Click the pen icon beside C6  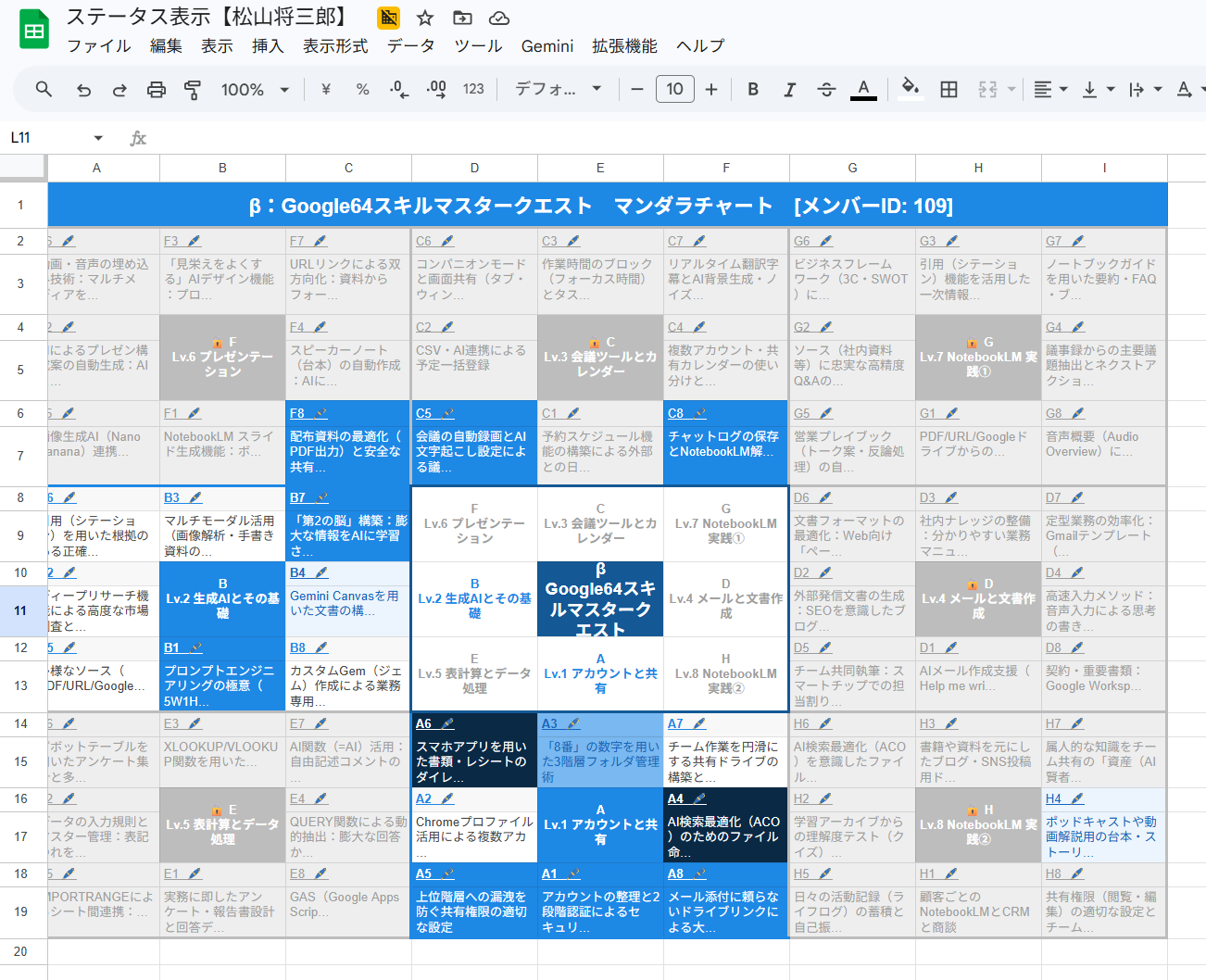(447, 241)
